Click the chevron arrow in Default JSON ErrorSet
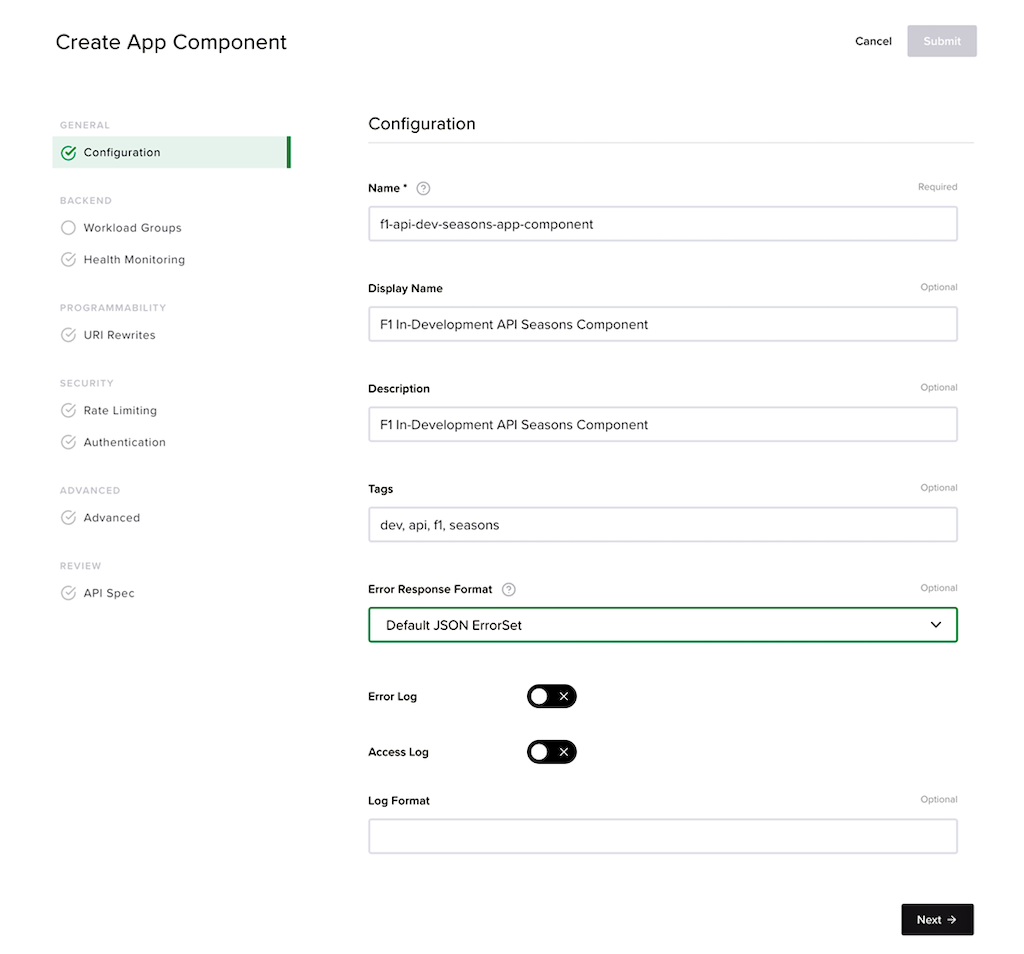The image size is (1024, 954). pos(936,625)
